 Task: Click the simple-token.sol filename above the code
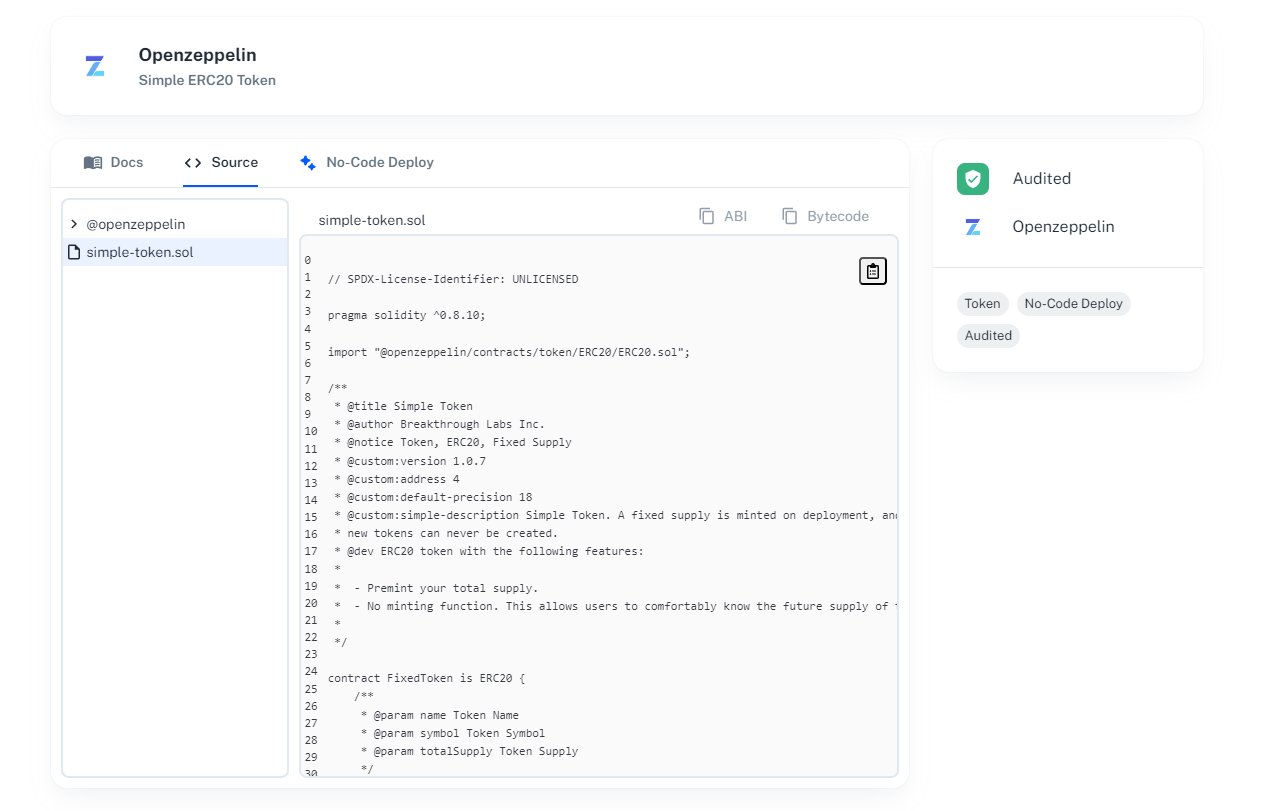pyautogui.click(x=372, y=220)
